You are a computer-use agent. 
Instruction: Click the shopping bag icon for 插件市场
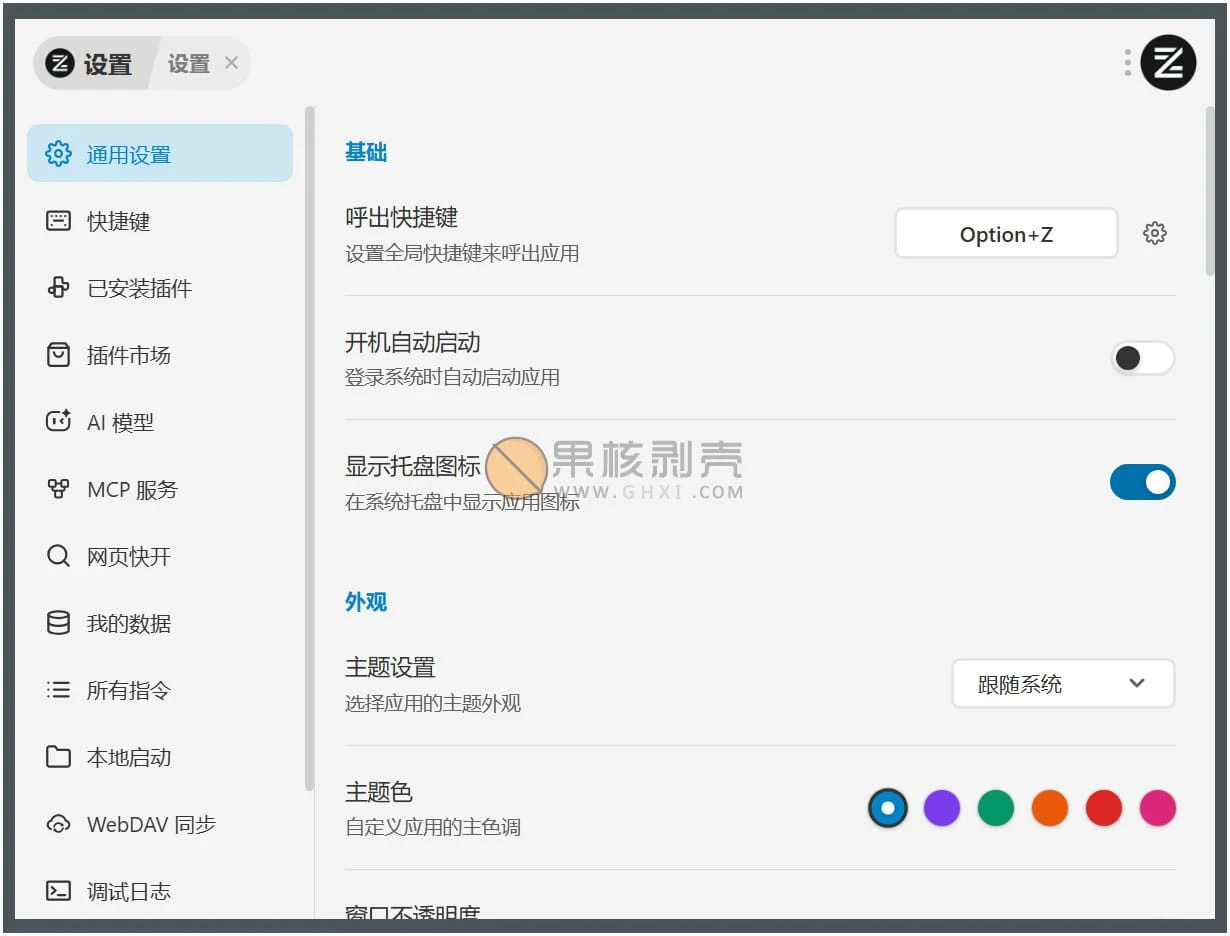pos(59,355)
